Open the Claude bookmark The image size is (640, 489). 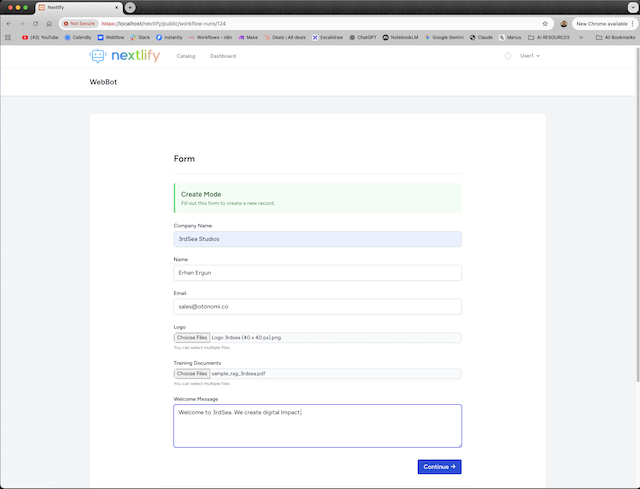pos(481,37)
